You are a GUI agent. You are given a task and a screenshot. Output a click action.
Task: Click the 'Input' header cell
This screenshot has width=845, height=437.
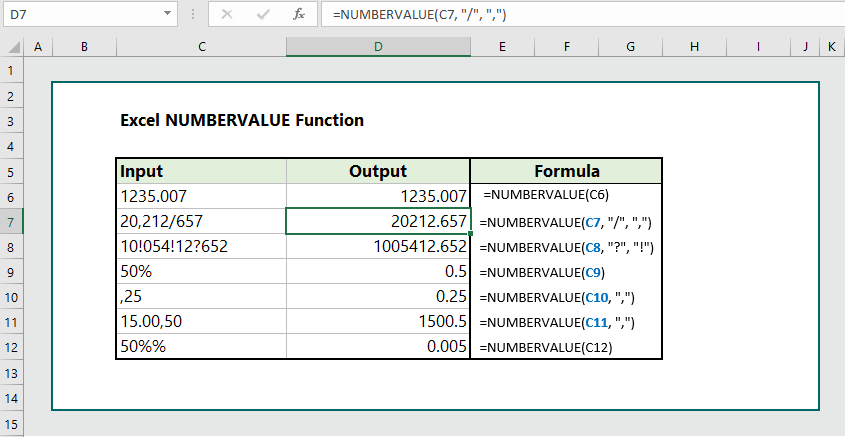pos(202,171)
